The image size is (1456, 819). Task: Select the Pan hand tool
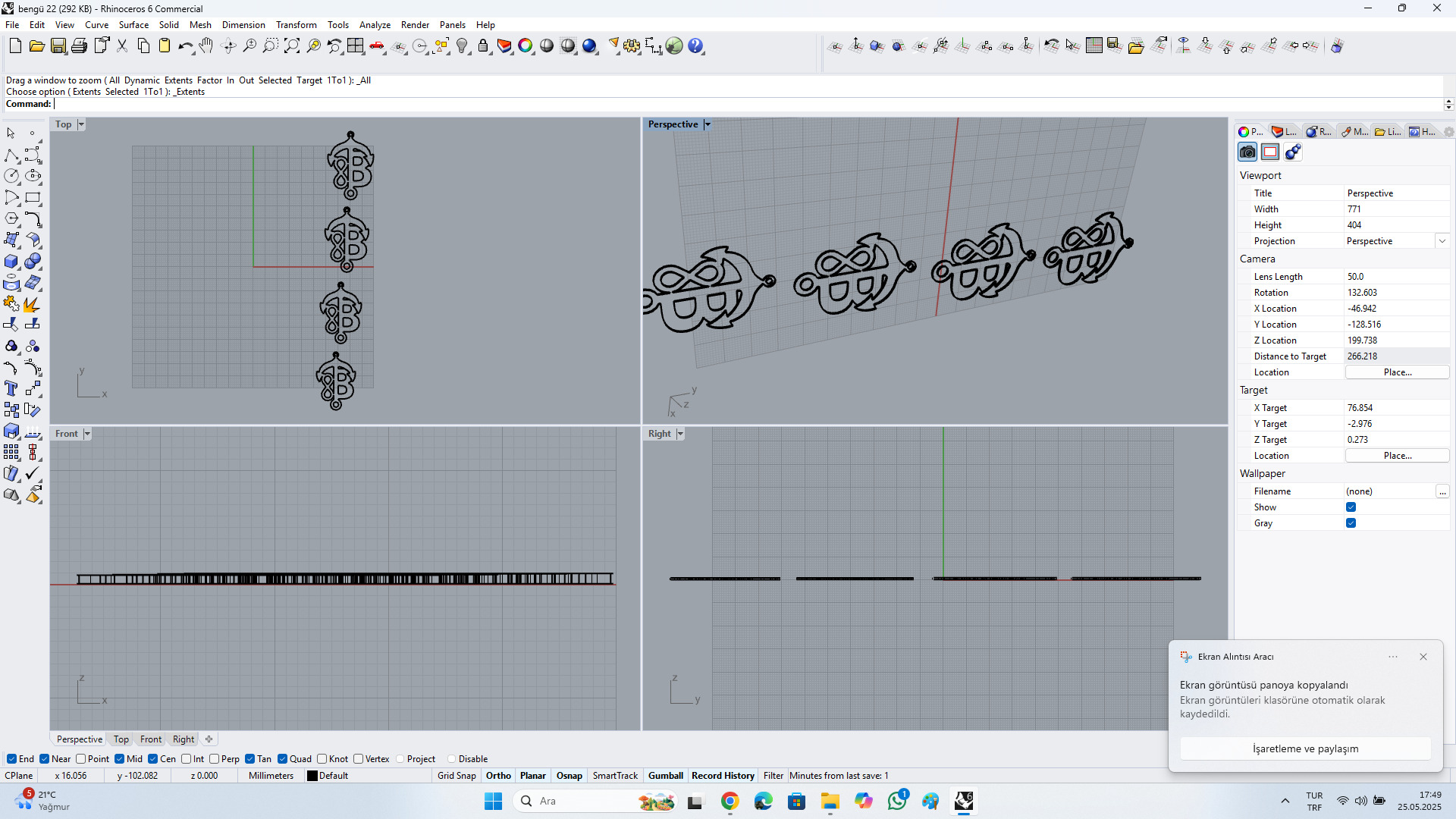coord(206,46)
